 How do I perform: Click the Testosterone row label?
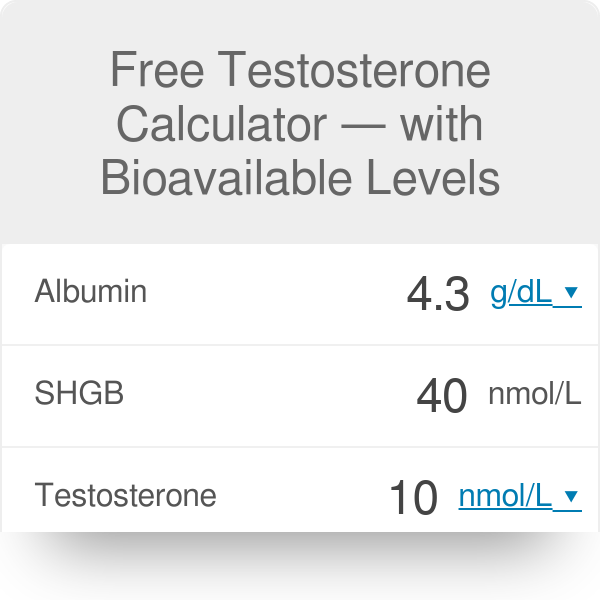point(125,495)
